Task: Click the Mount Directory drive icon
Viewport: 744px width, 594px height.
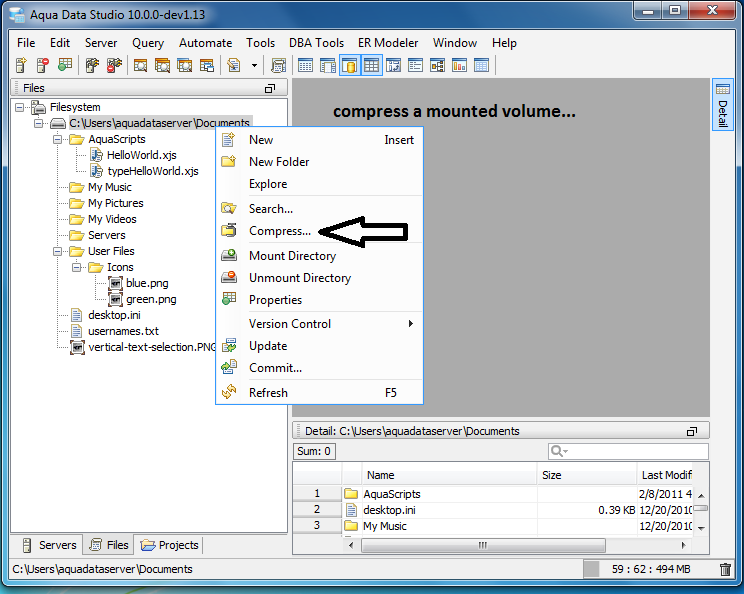Action: 229,255
